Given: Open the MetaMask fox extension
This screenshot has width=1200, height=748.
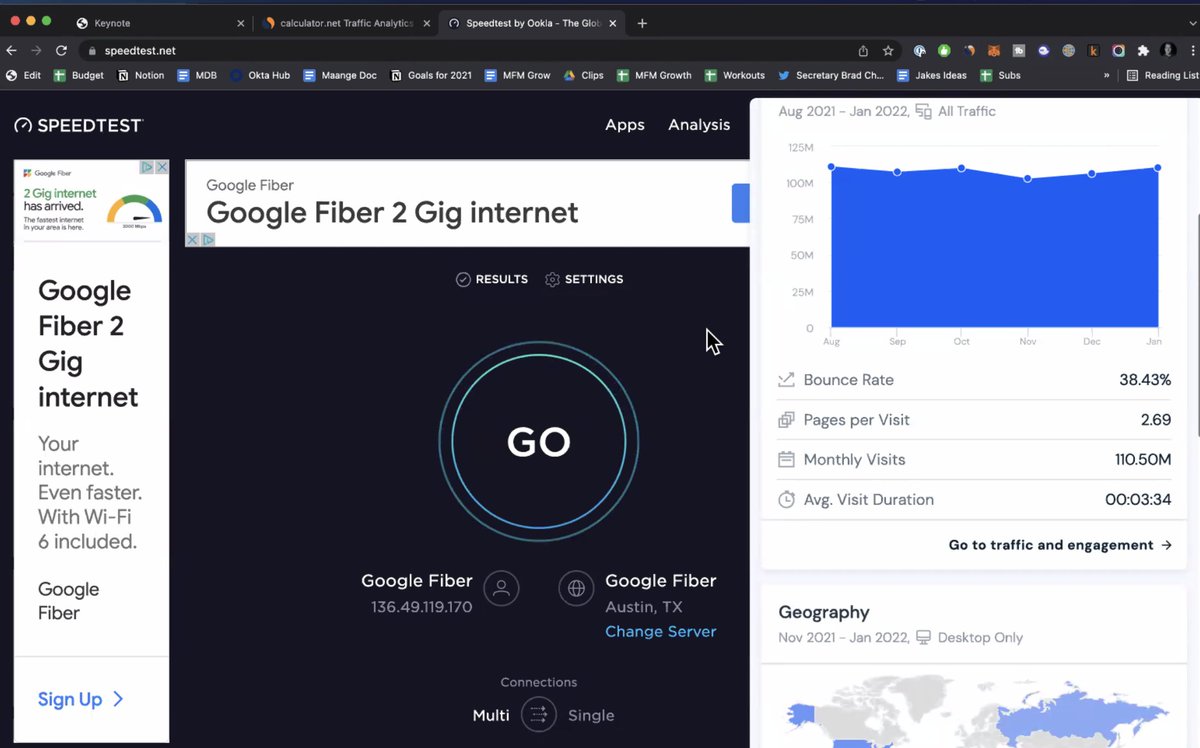Looking at the screenshot, I should tap(994, 50).
